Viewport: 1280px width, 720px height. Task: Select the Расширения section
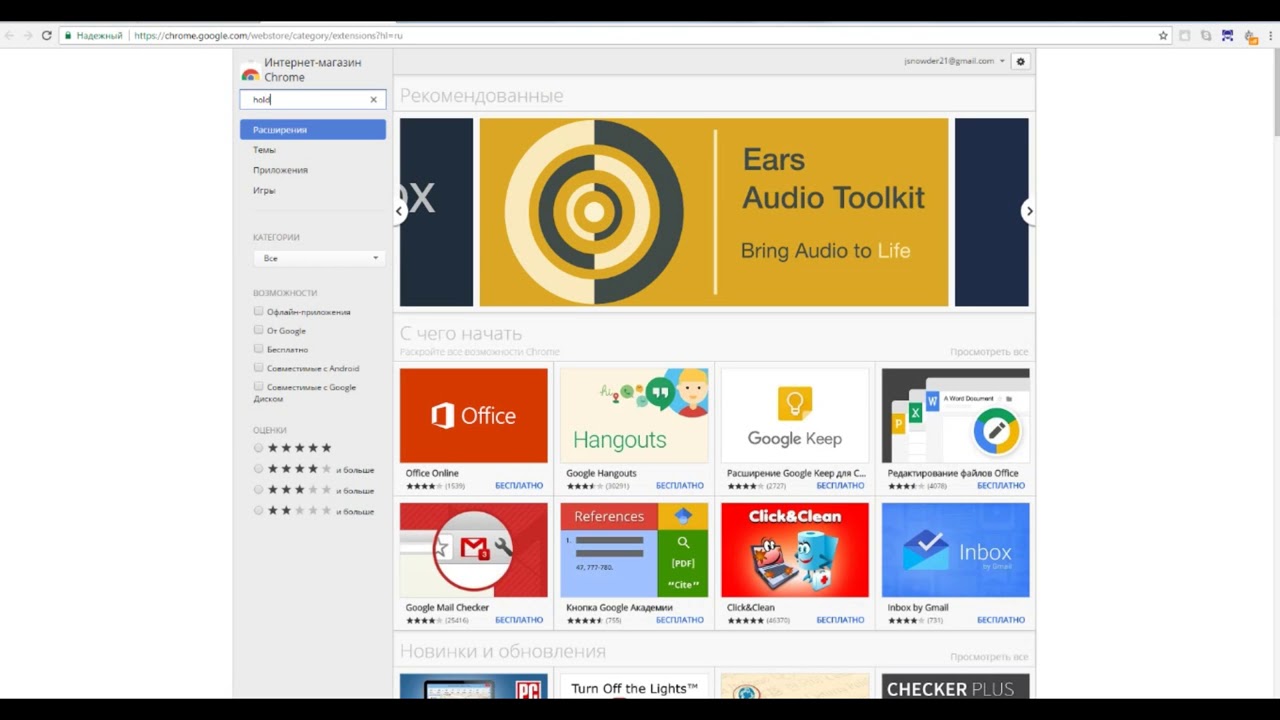pos(313,130)
